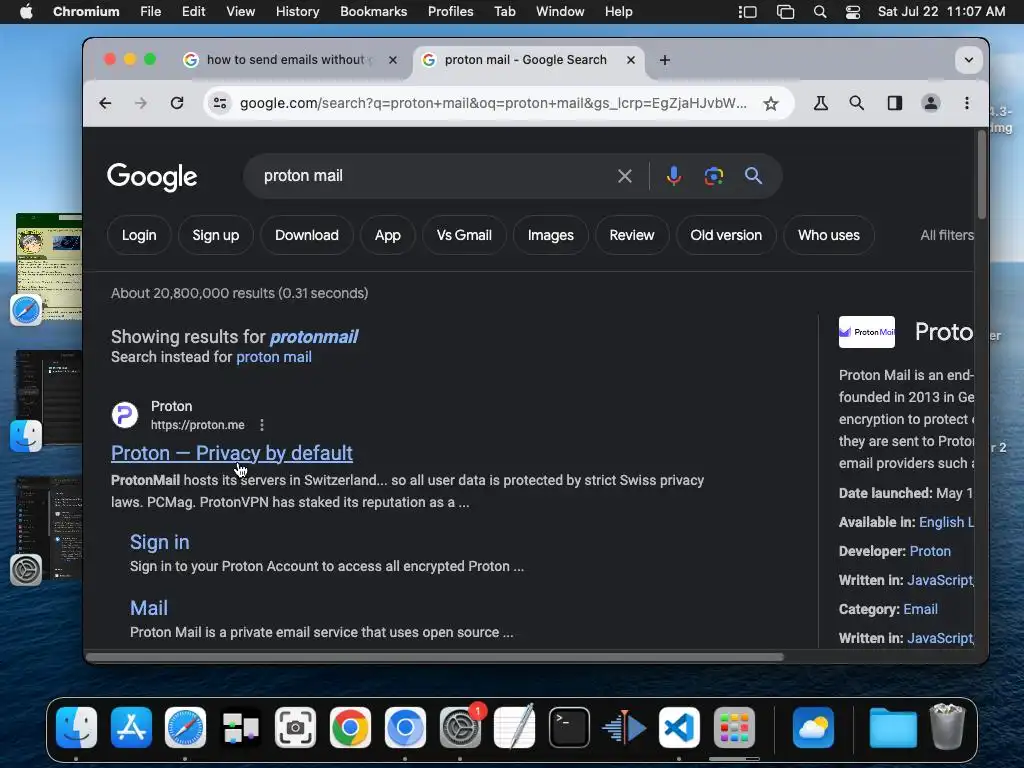Select the Who uses filter chip
The width and height of the screenshot is (1024, 768).
click(829, 235)
